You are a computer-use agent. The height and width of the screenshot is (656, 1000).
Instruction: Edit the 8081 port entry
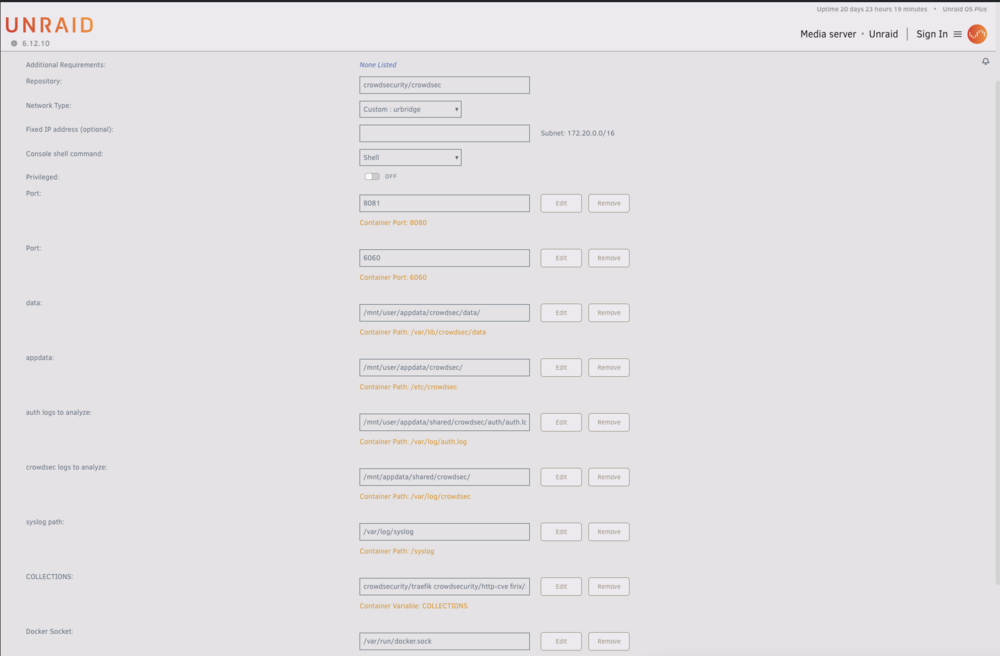[x=561, y=203]
